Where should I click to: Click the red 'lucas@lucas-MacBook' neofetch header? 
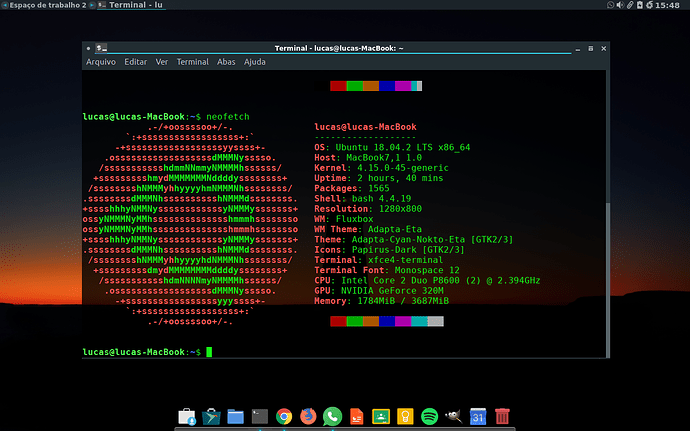point(365,127)
